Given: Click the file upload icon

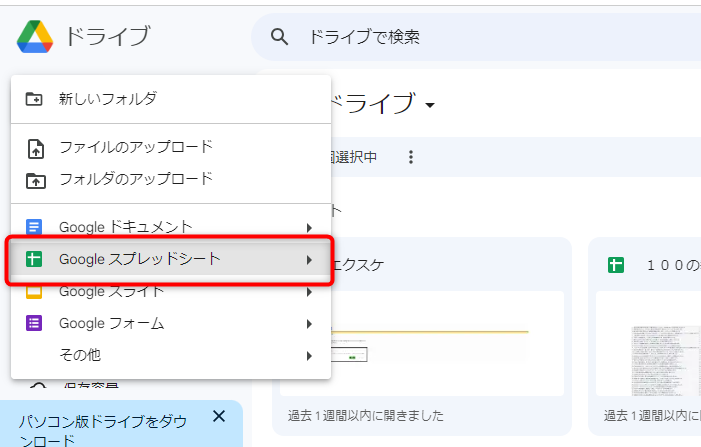Looking at the screenshot, I should click(35, 148).
